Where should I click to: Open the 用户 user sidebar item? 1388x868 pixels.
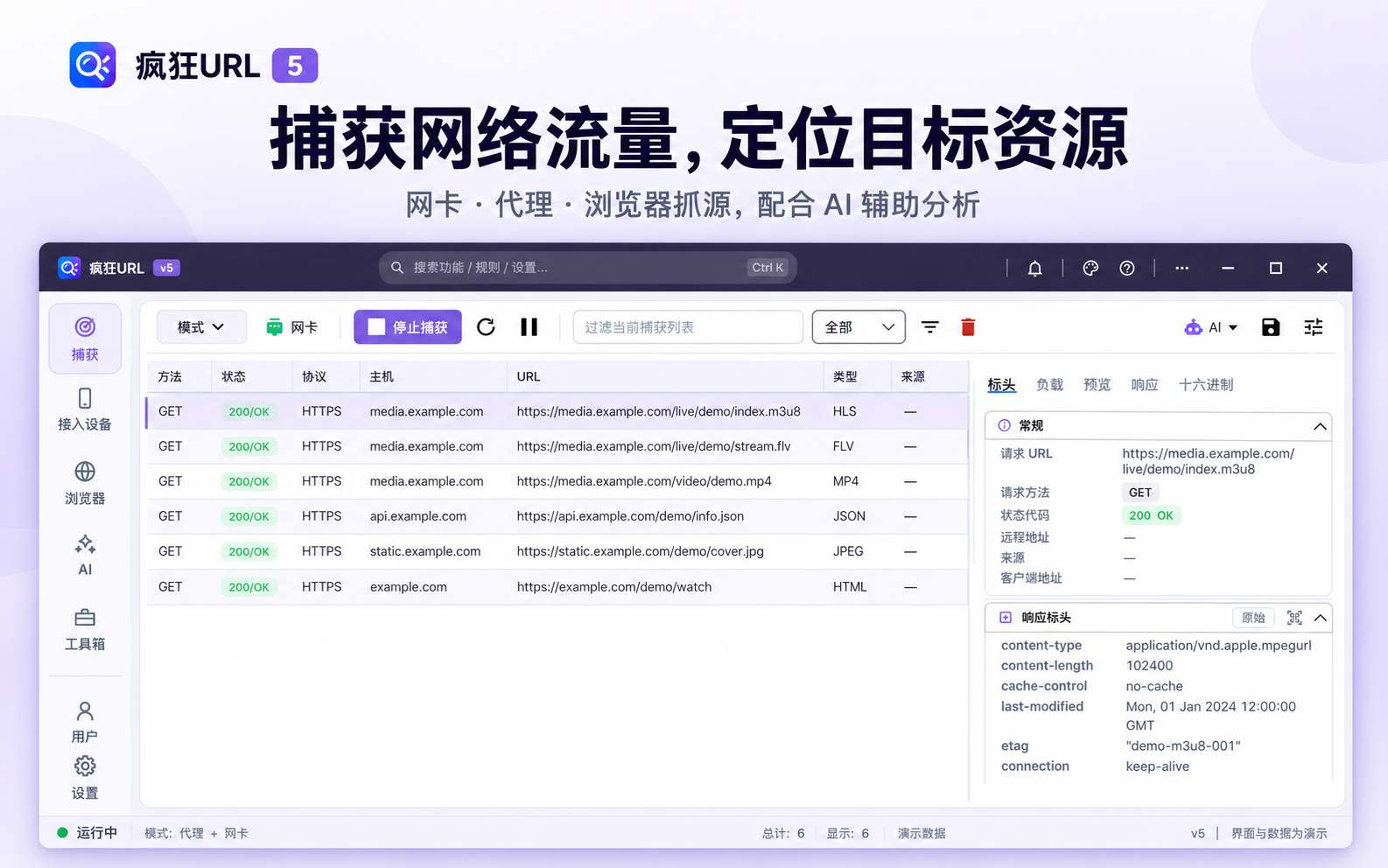pyautogui.click(x=85, y=722)
